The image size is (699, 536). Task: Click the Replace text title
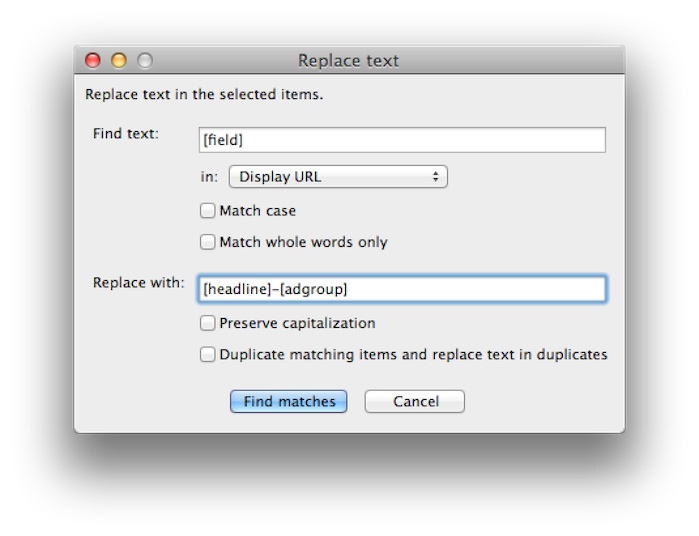point(349,61)
